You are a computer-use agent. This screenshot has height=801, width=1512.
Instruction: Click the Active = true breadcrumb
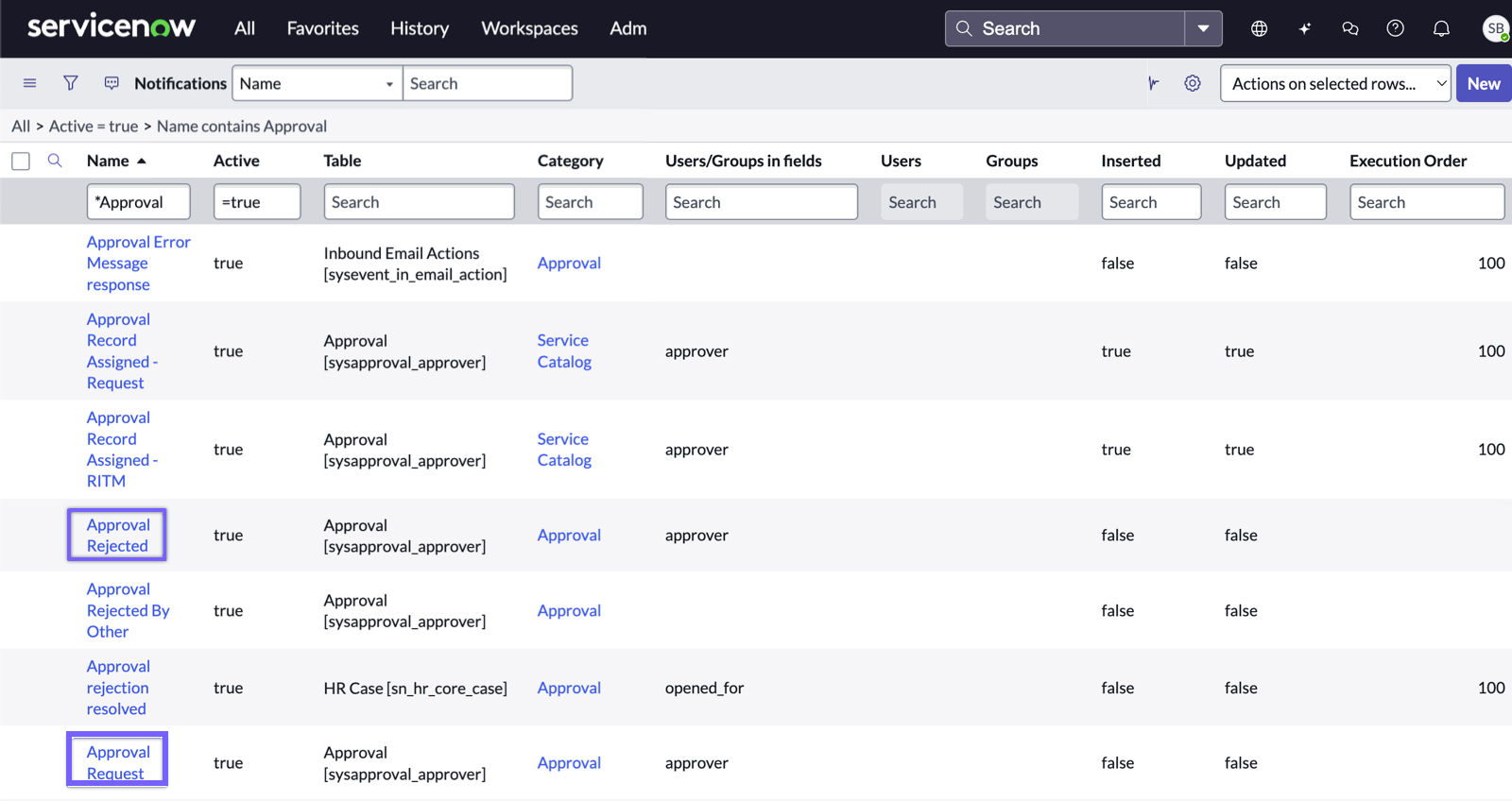click(x=94, y=126)
